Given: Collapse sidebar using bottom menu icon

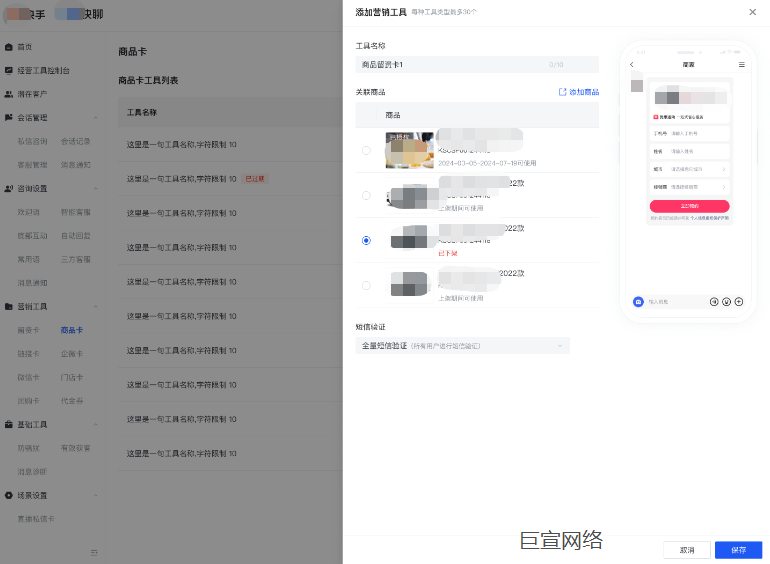Looking at the screenshot, I should tap(94, 552).
